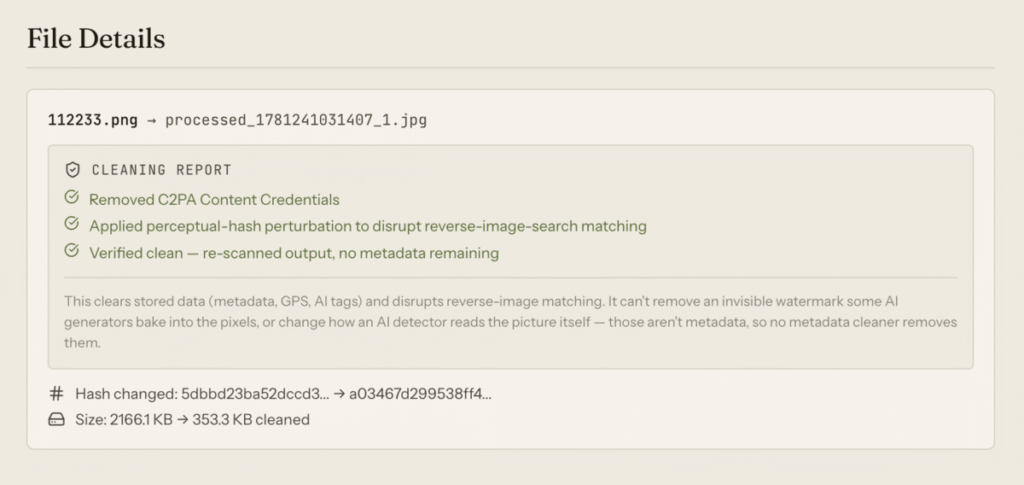The image size is (1024, 485).
Task: Click the Size 2166.1 KB to 353.3 KB line
Action: [x=192, y=420]
